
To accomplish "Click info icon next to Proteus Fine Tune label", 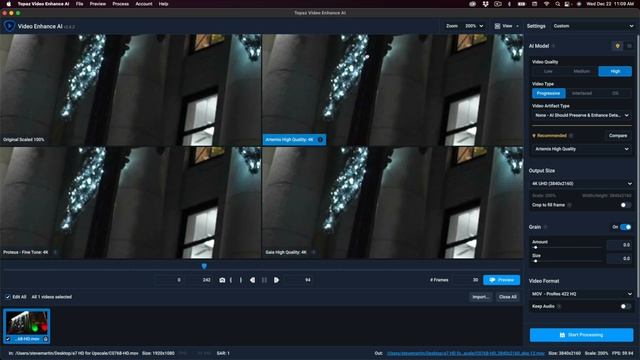I will pyautogui.click(x=56, y=252).
